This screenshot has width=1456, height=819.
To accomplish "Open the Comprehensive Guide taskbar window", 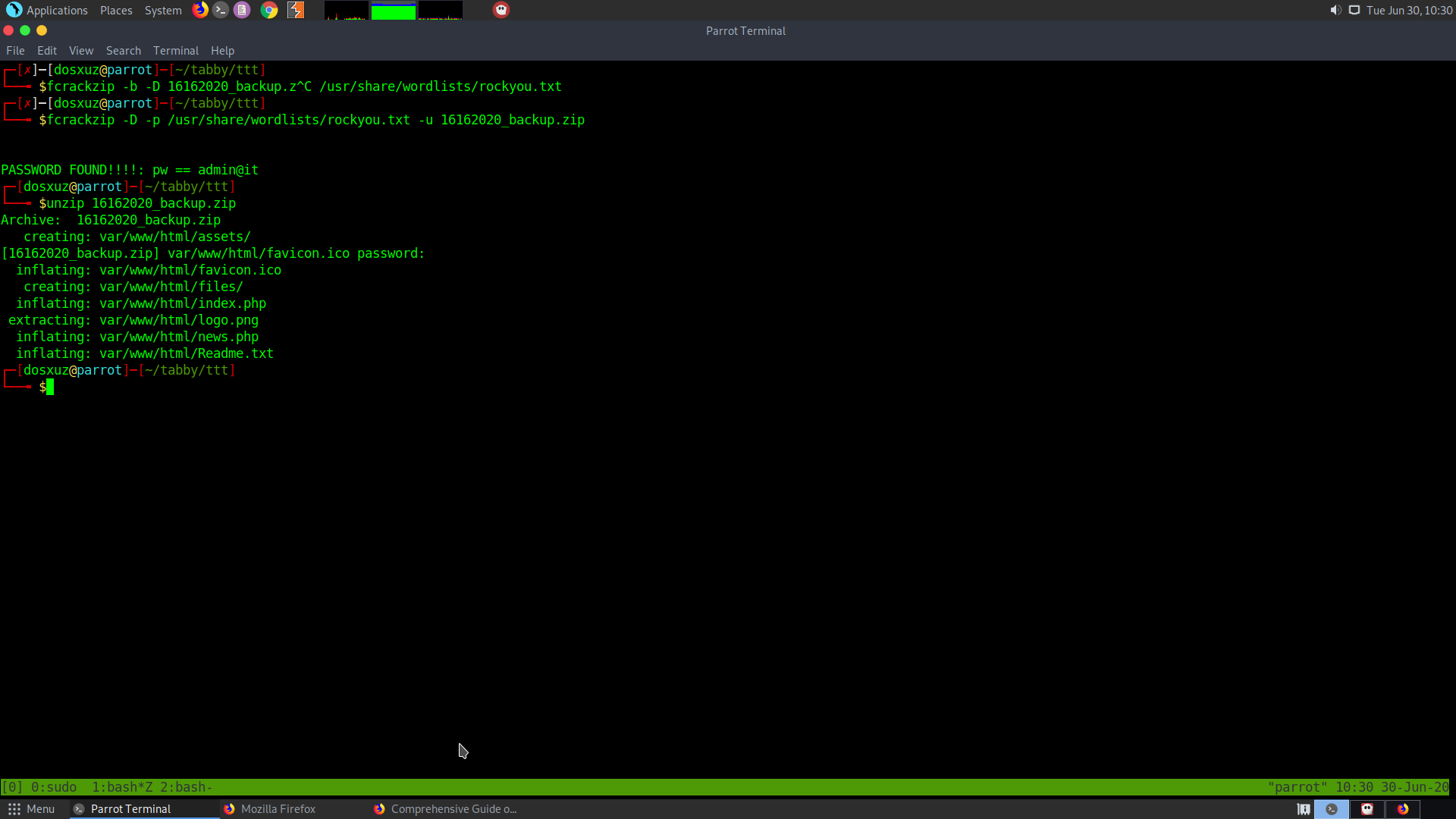I will point(453,809).
